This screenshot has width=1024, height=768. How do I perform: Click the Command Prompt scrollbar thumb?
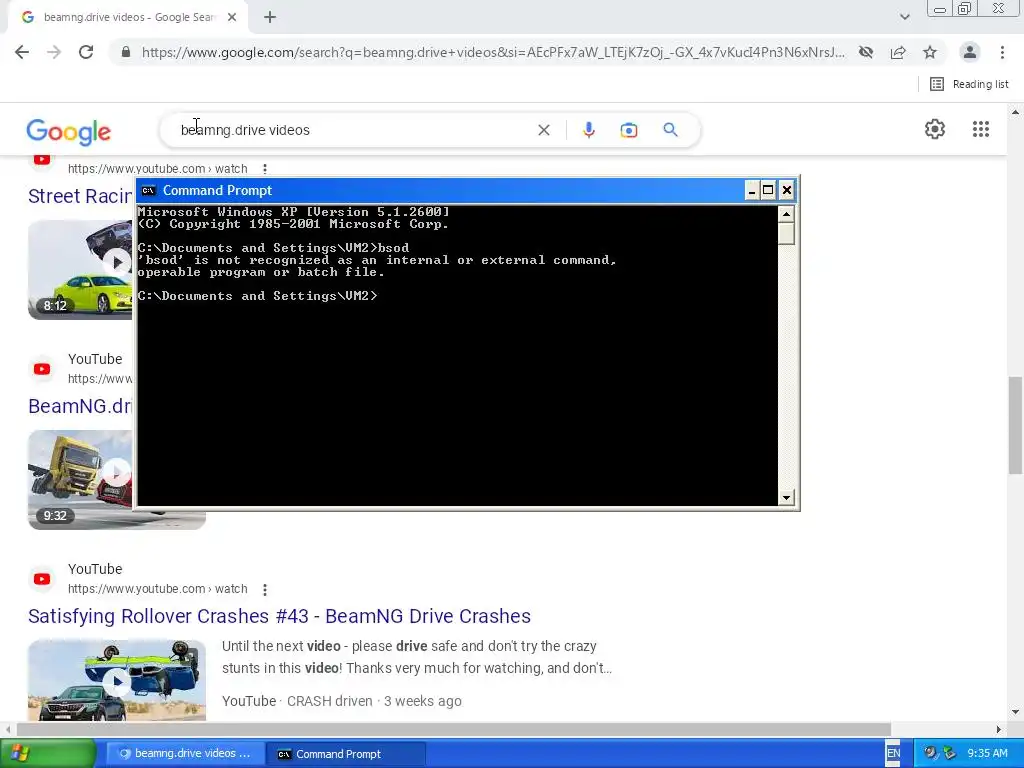click(x=786, y=233)
